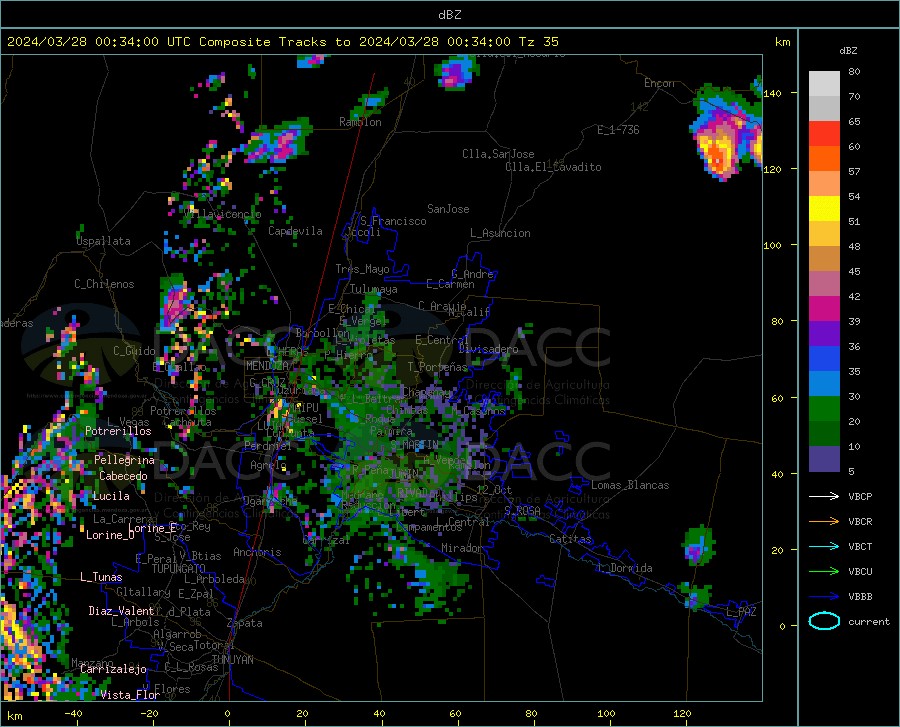Click the orange VBCR arrow in legend

click(824, 522)
